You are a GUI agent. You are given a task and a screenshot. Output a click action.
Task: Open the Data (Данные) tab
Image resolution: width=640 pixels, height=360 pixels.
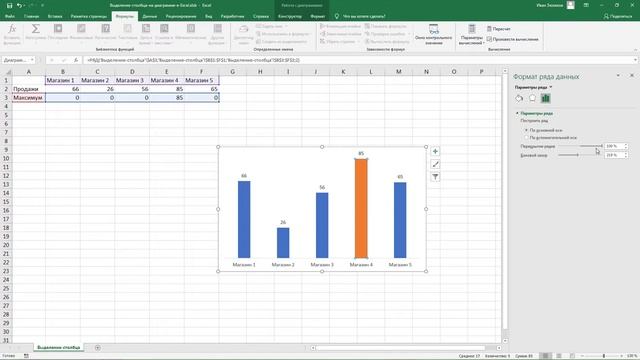[x=150, y=16]
